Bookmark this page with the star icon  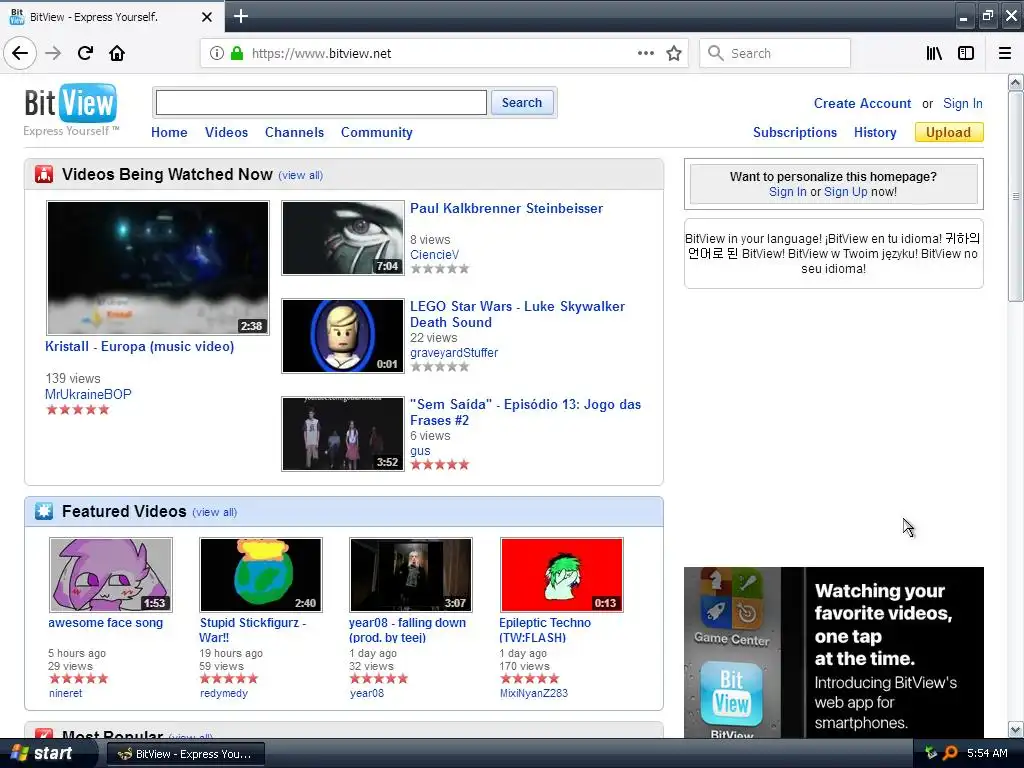point(674,53)
